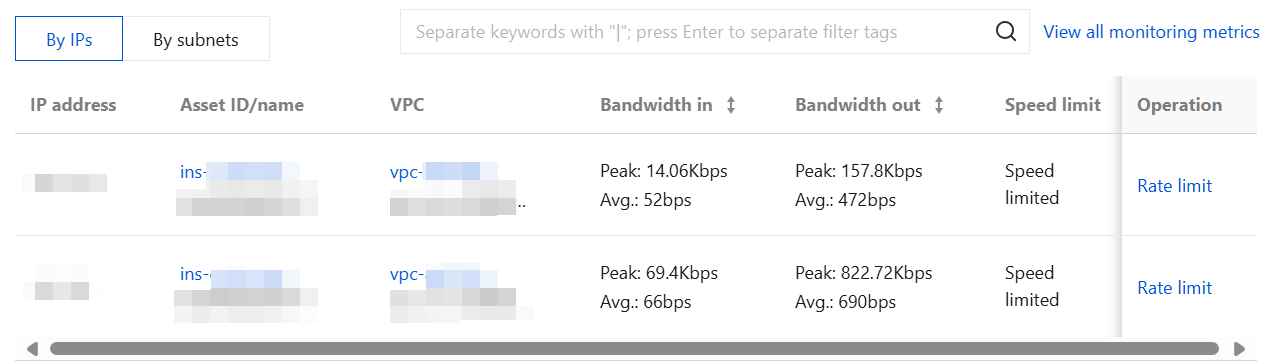
Task: Switch to the By subnets tab
Action: click(x=196, y=40)
